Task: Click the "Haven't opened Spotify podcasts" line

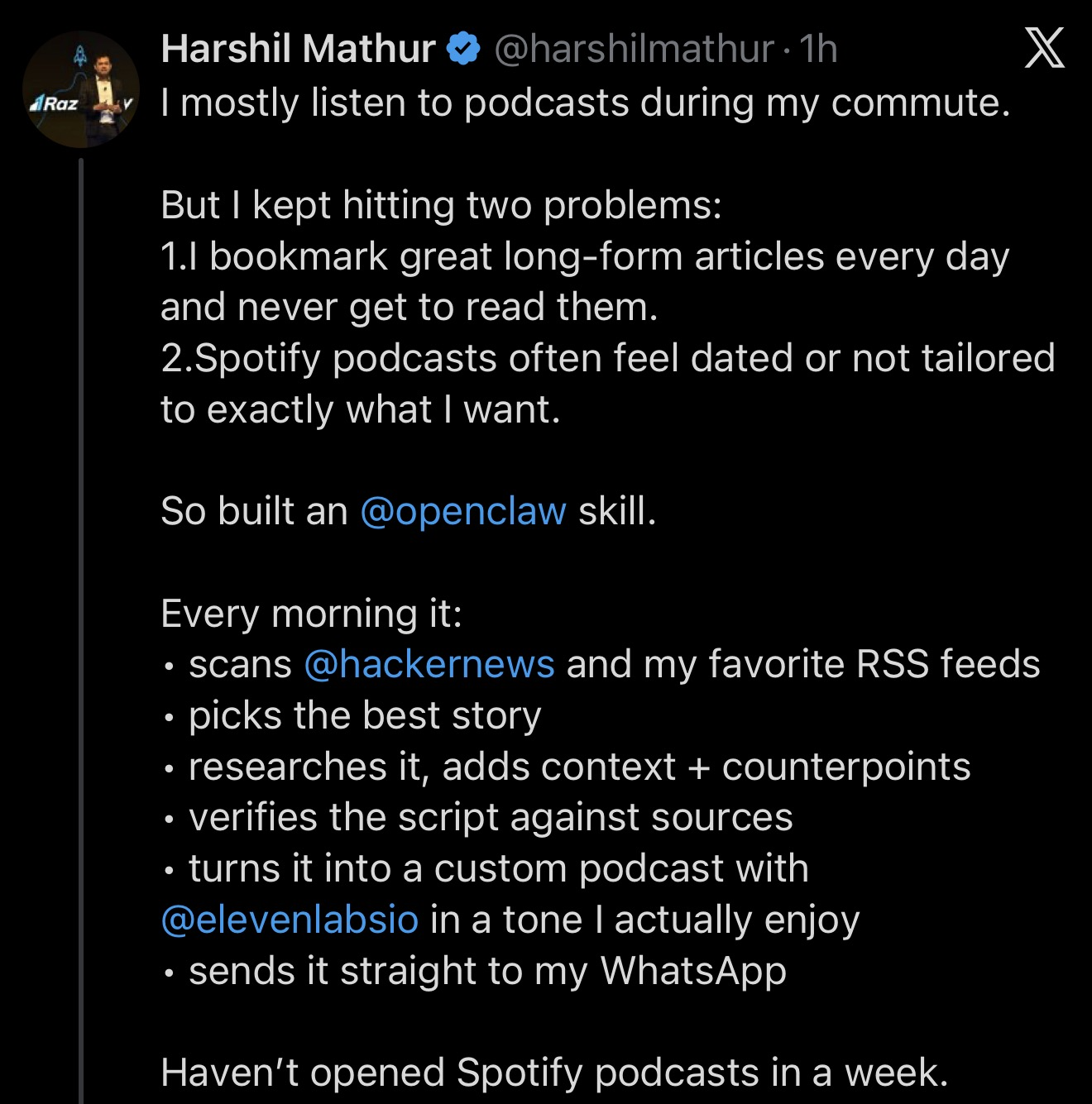Action: tap(554, 1073)
